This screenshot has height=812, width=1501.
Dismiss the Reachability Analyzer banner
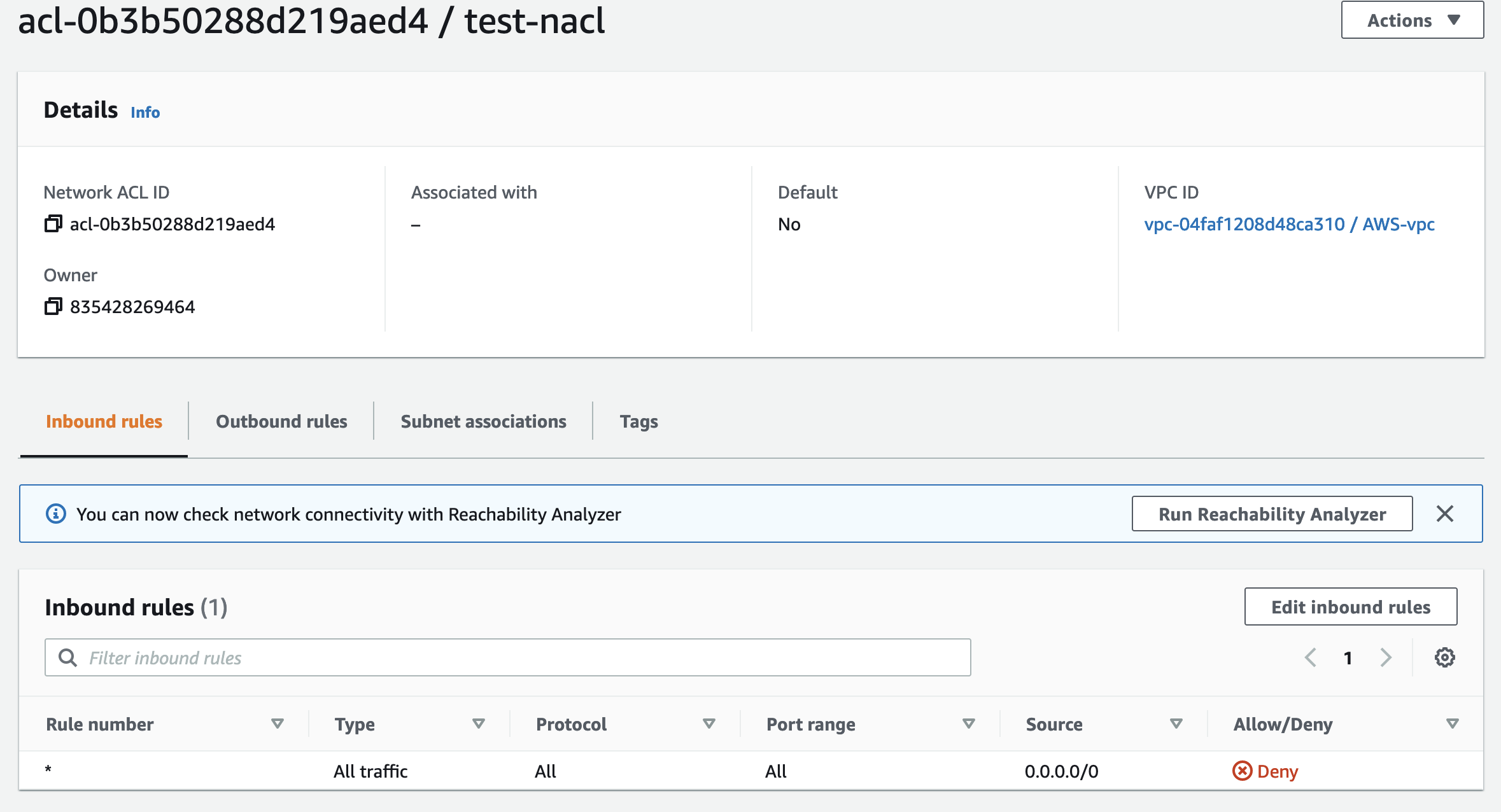pos(1444,514)
